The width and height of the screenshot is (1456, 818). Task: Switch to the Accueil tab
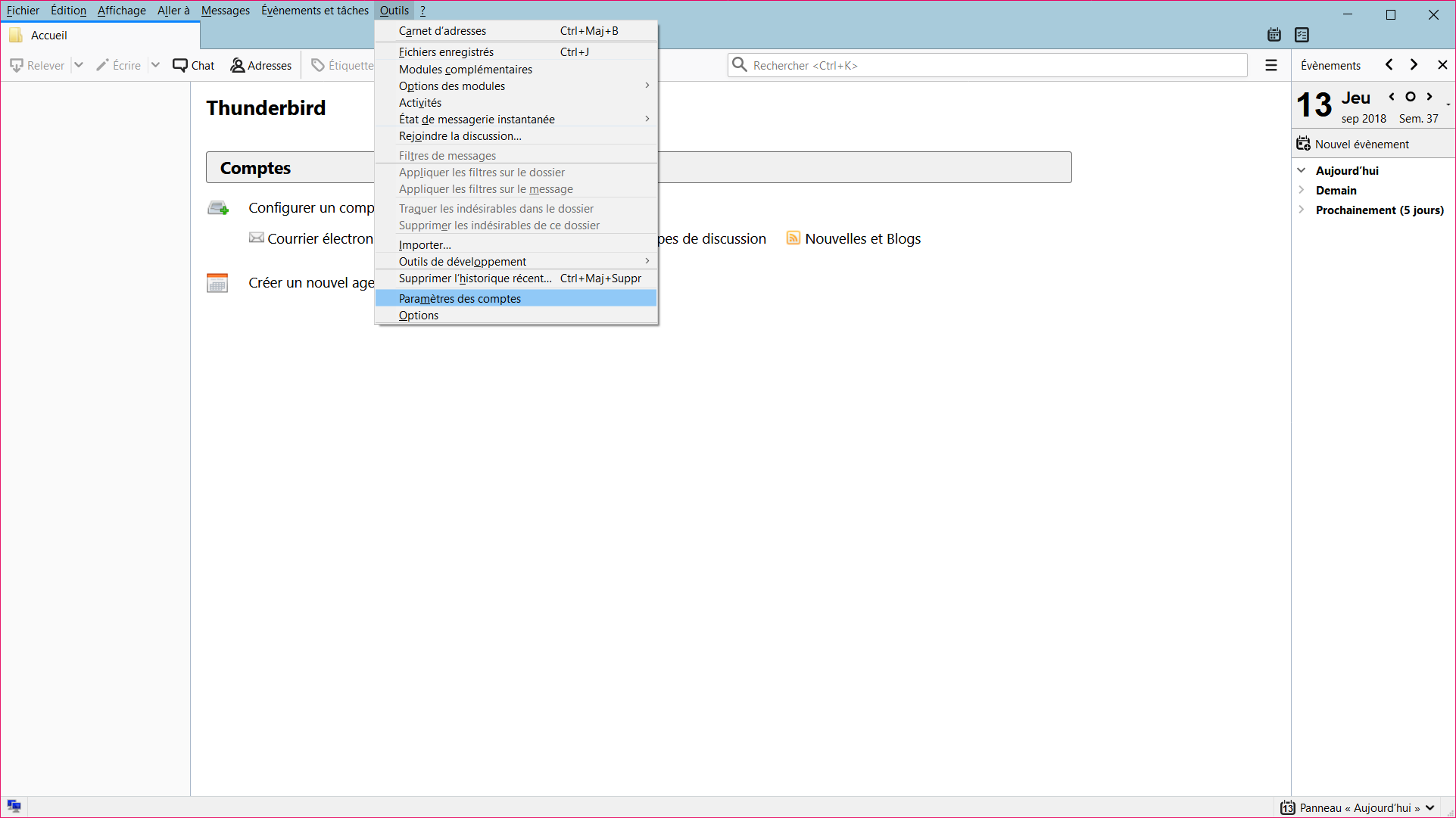tap(101, 36)
